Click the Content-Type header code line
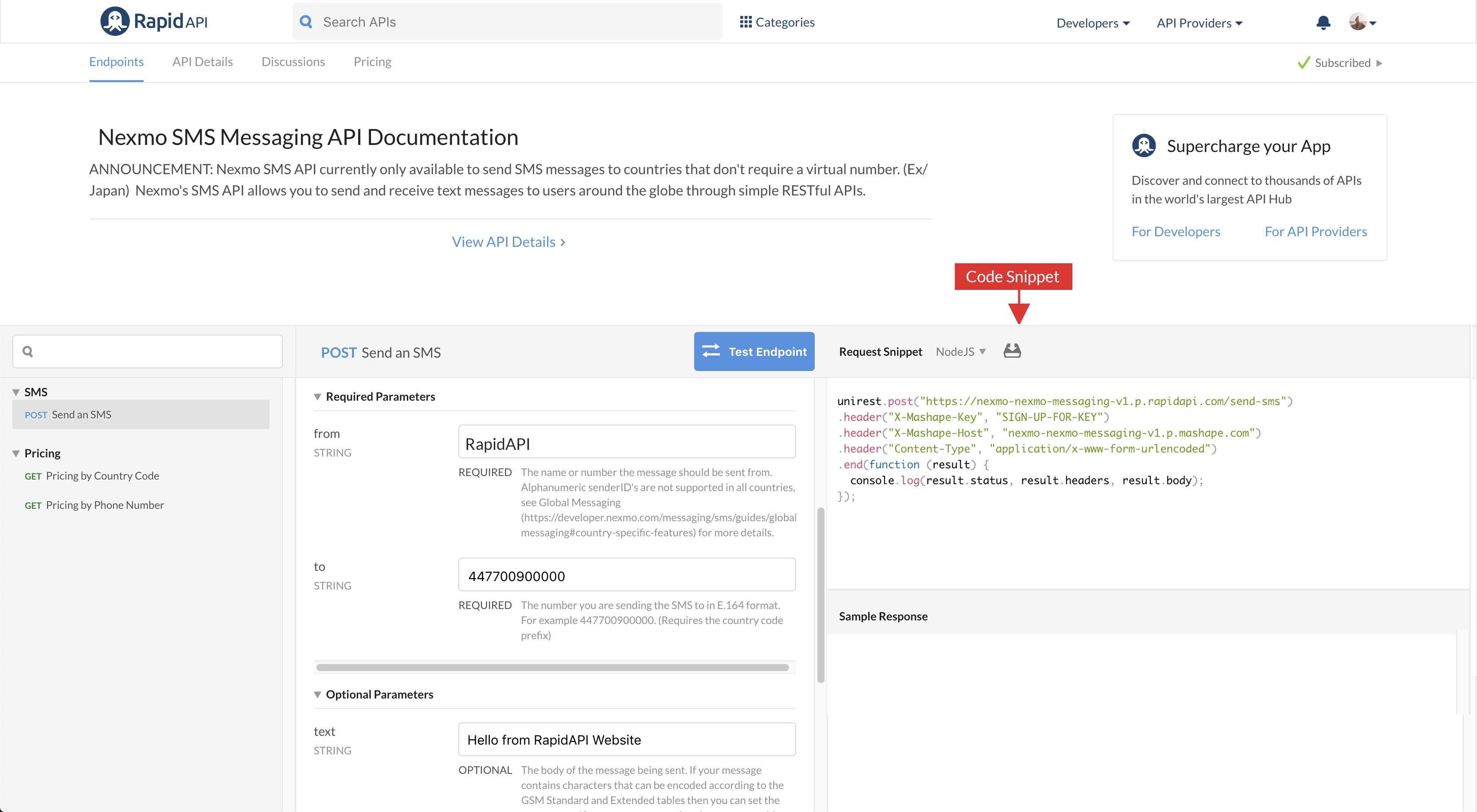This screenshot has height=812, width=1477. point(1027,449)
